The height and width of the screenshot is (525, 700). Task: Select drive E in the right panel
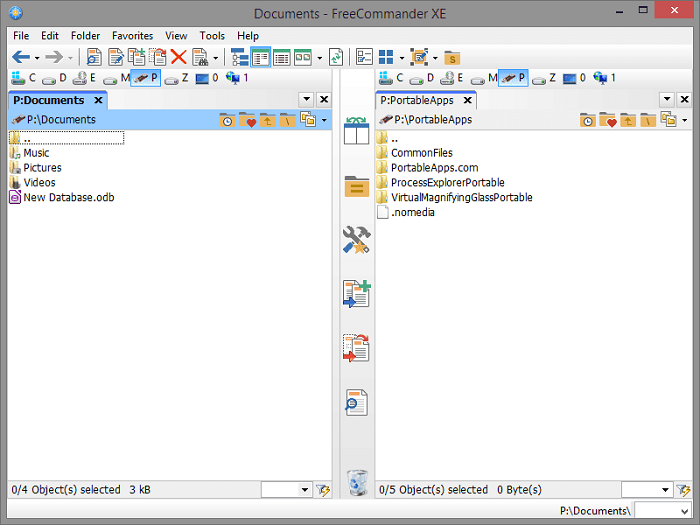pyautogui.click(x=452, y=78)
